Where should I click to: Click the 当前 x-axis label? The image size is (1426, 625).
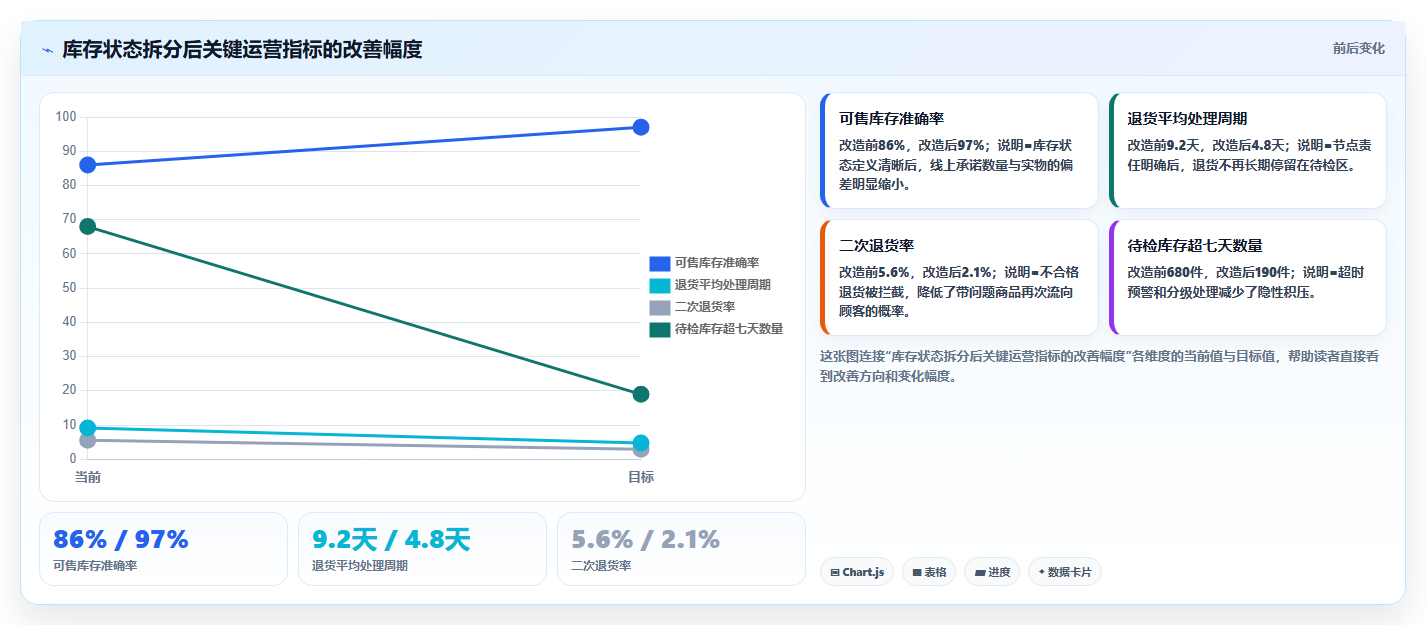pyautogui.click(x=88, y=478)
